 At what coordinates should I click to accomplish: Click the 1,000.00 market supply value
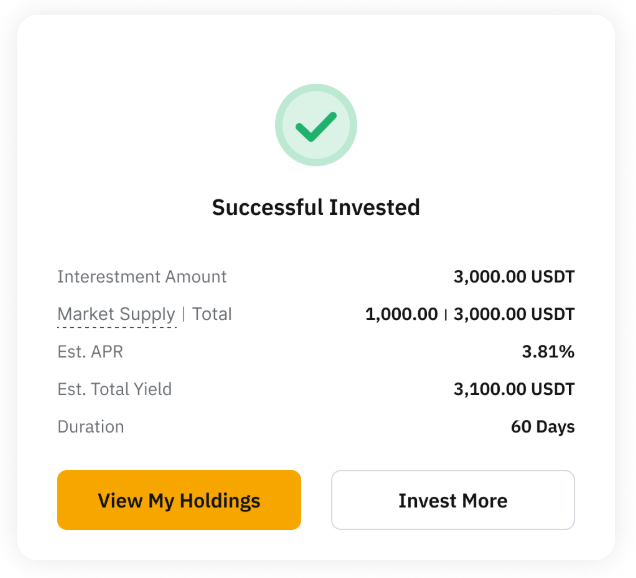(401, 314)
